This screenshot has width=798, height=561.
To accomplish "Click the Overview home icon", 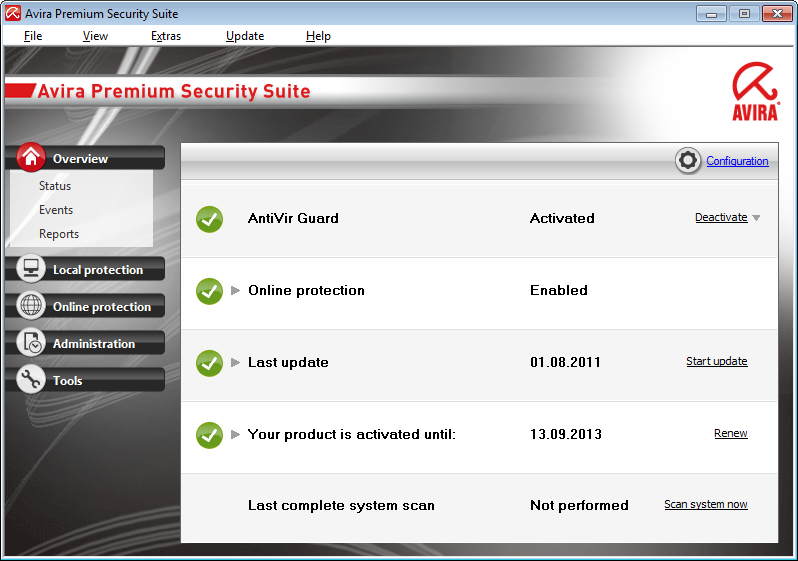I will tap(31, 158).
